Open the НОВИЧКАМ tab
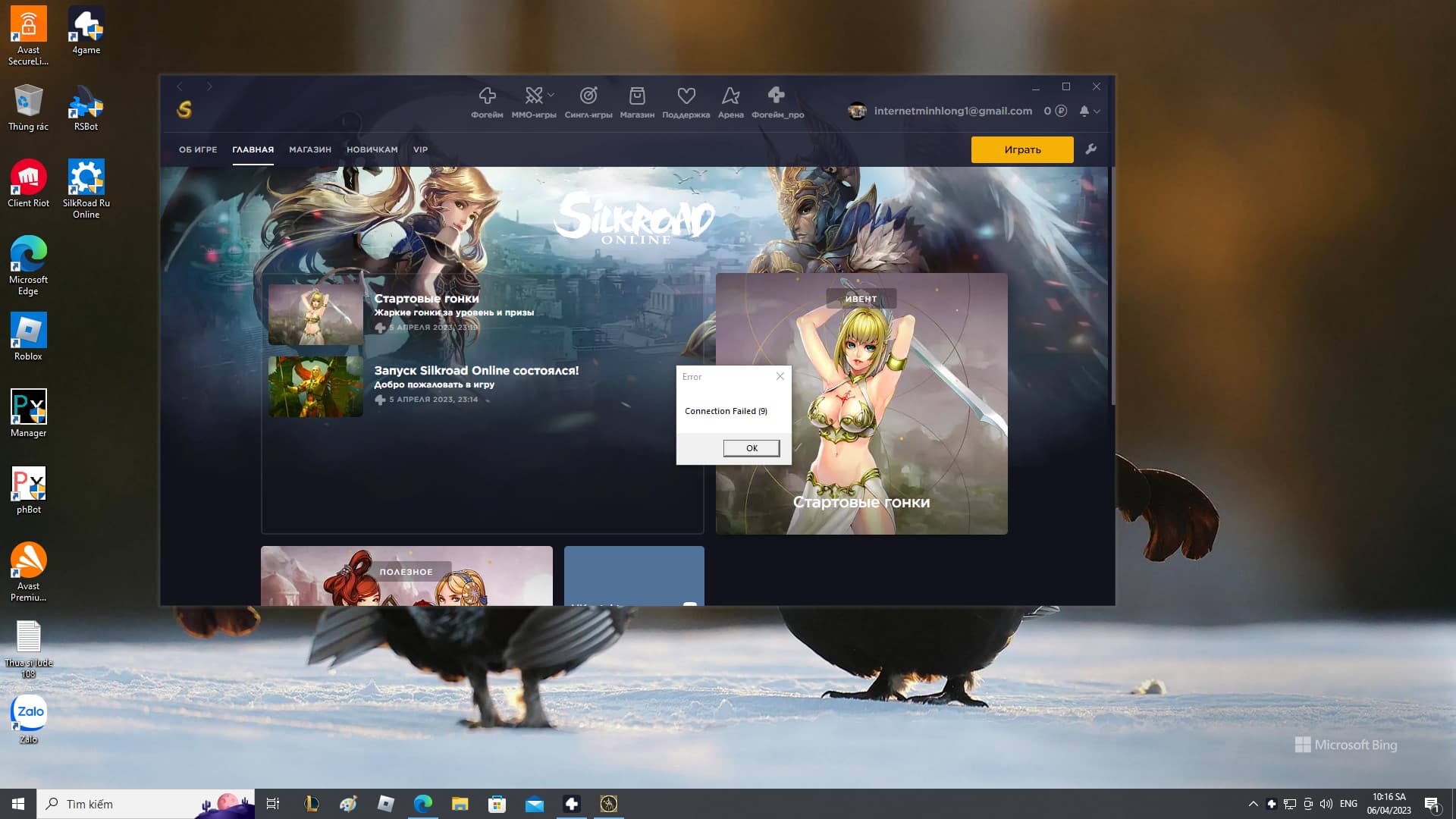This screenshot has width=1456, height=819. click(x=372, y=149)
